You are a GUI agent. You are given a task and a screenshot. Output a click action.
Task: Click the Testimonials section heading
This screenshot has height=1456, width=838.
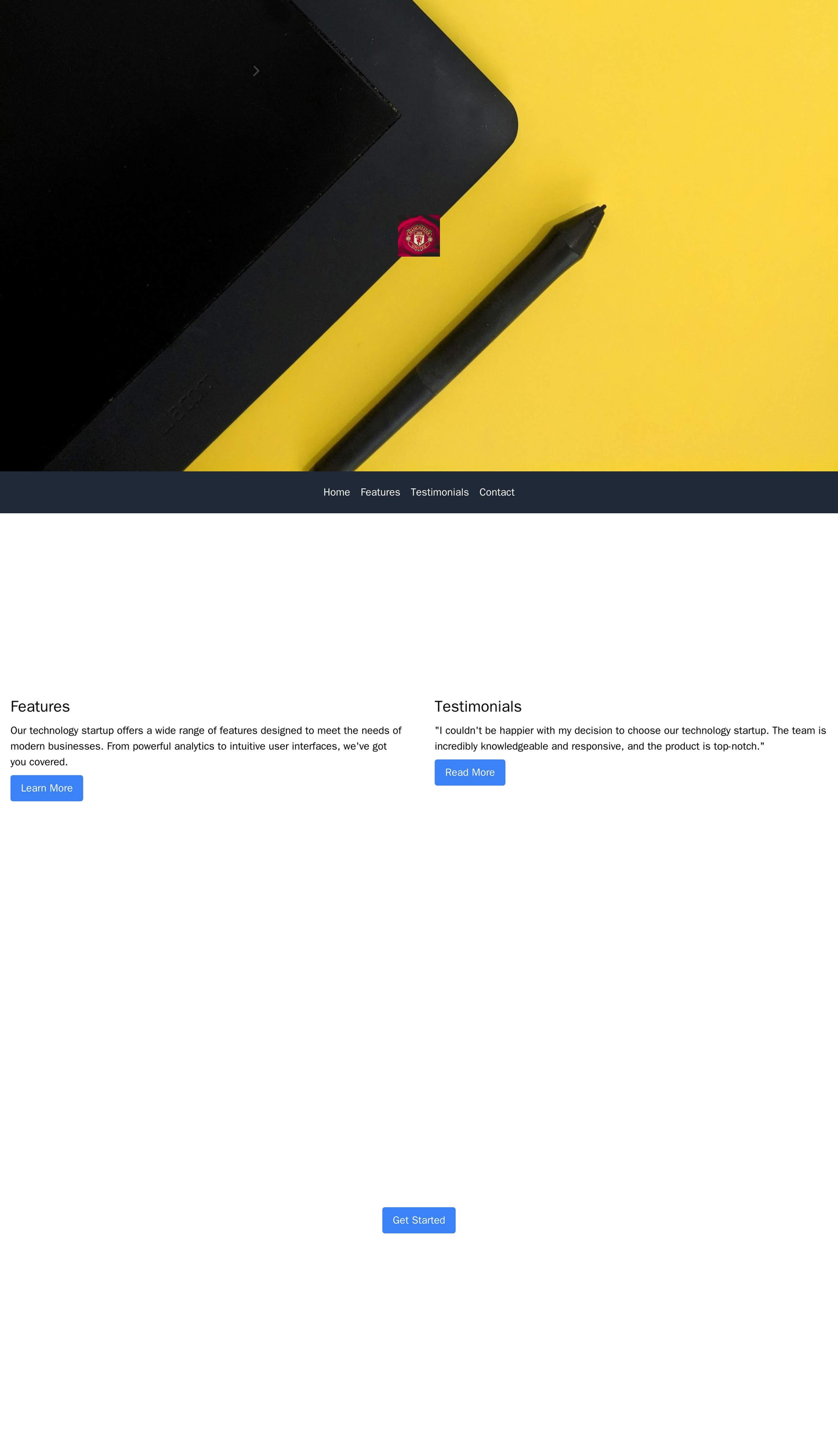point(478,706)
